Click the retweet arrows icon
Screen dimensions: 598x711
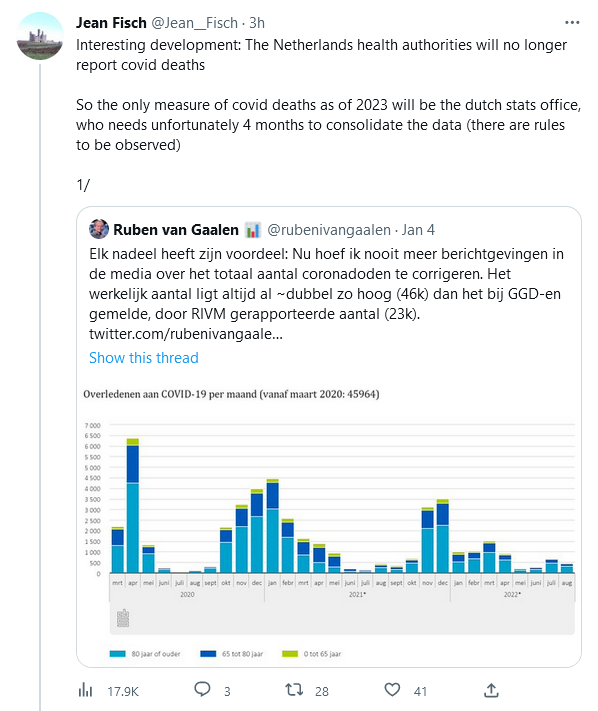coord(294,690)
